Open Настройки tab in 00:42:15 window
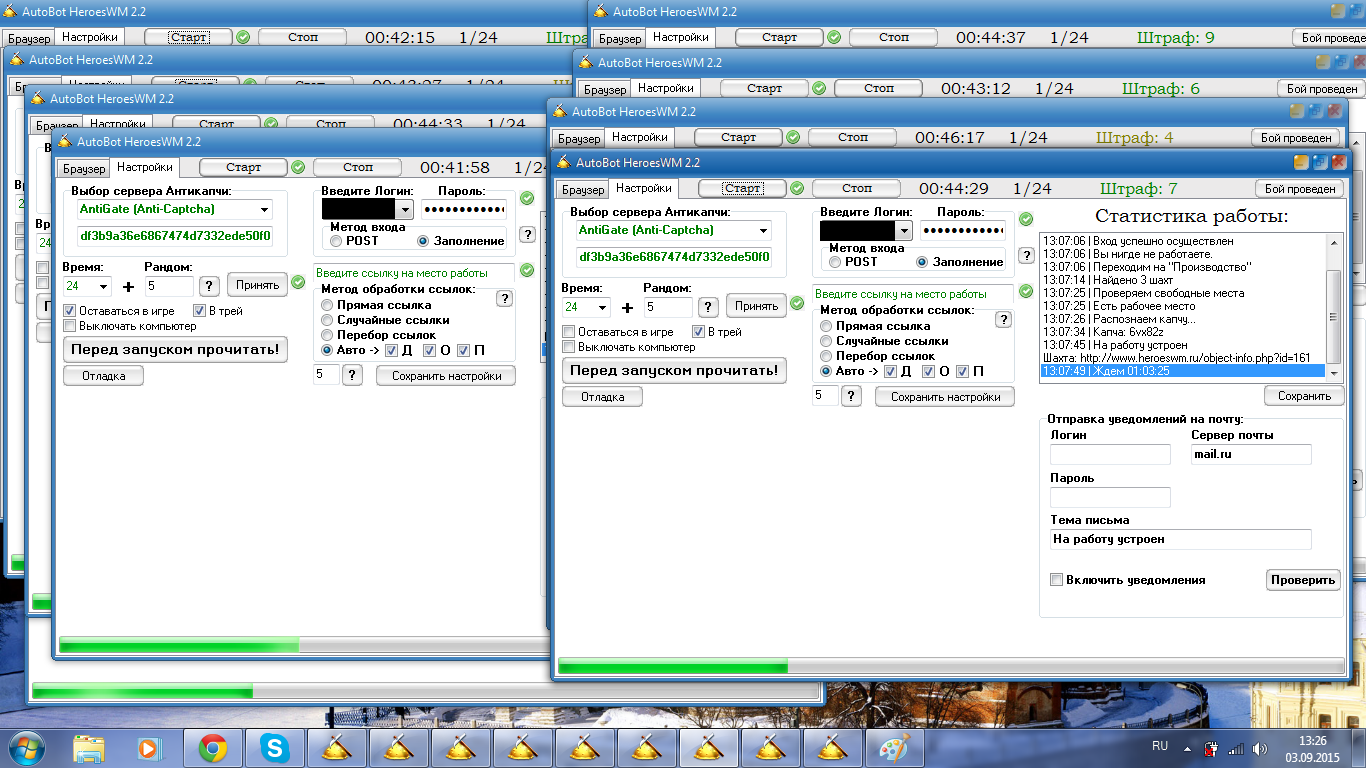The width and height of the screenshot is (1366, 768). point(88,37)
